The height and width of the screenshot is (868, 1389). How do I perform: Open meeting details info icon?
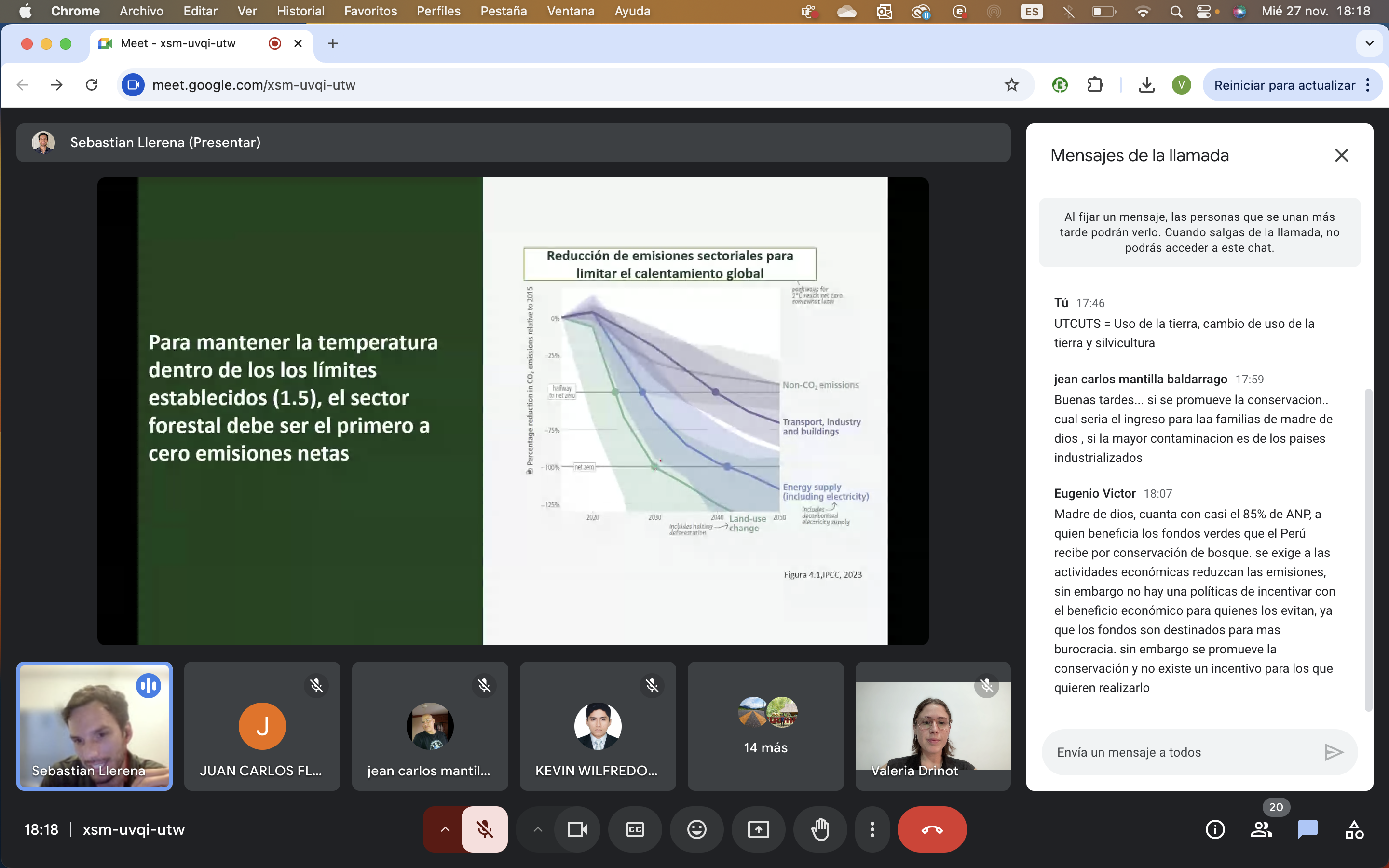click(1214, 829)
